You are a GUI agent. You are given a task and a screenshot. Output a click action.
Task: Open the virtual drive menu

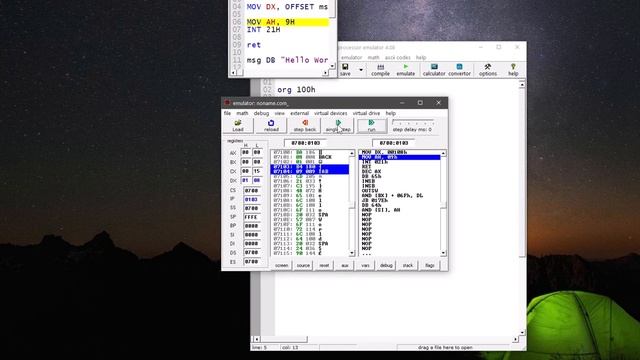coord(366,113)
